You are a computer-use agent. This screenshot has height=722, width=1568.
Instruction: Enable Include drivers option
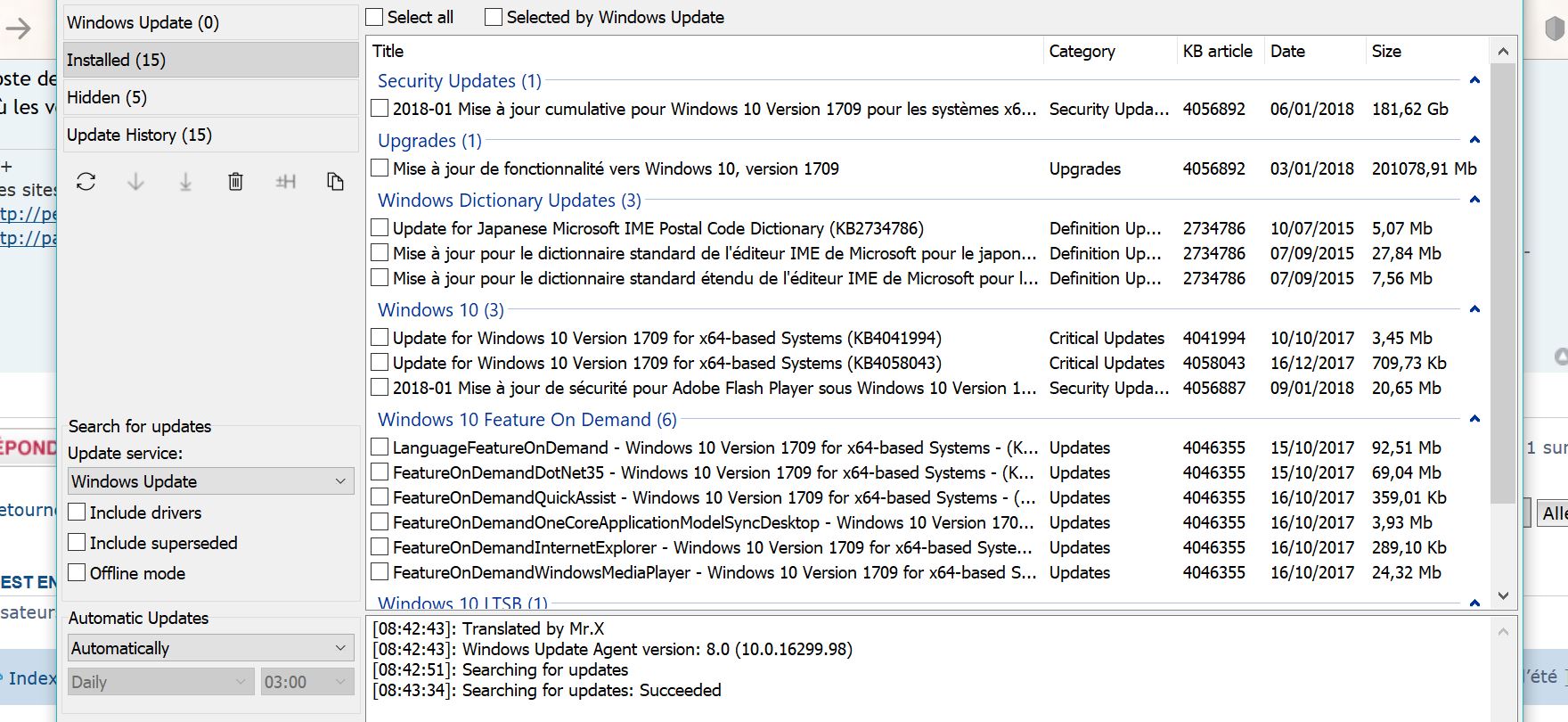pos(78,513)
